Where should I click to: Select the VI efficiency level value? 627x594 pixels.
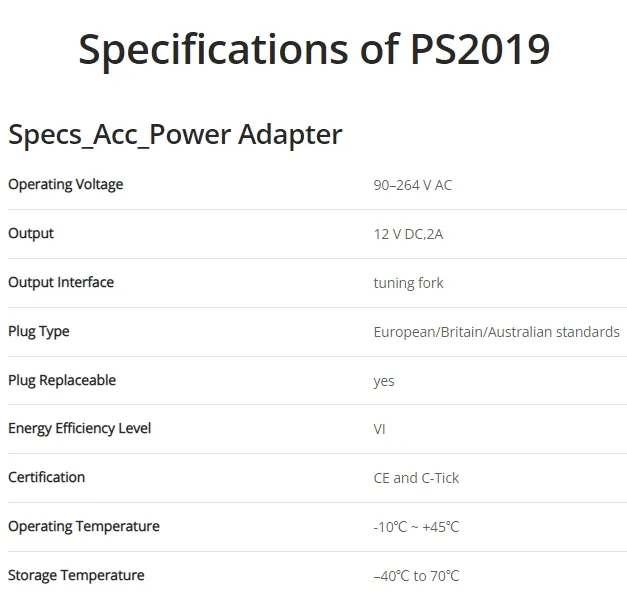click(x=379, y=429)
